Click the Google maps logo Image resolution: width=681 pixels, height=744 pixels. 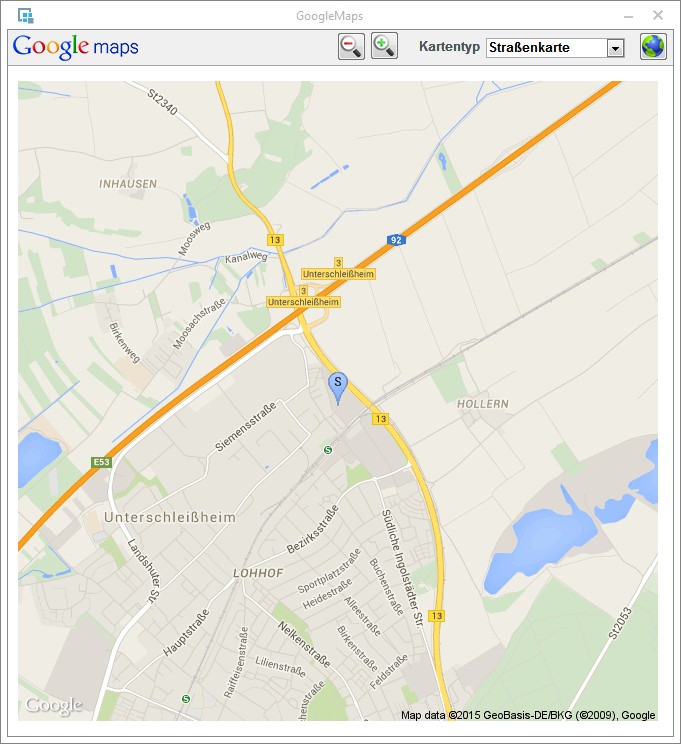pos(75,46)
